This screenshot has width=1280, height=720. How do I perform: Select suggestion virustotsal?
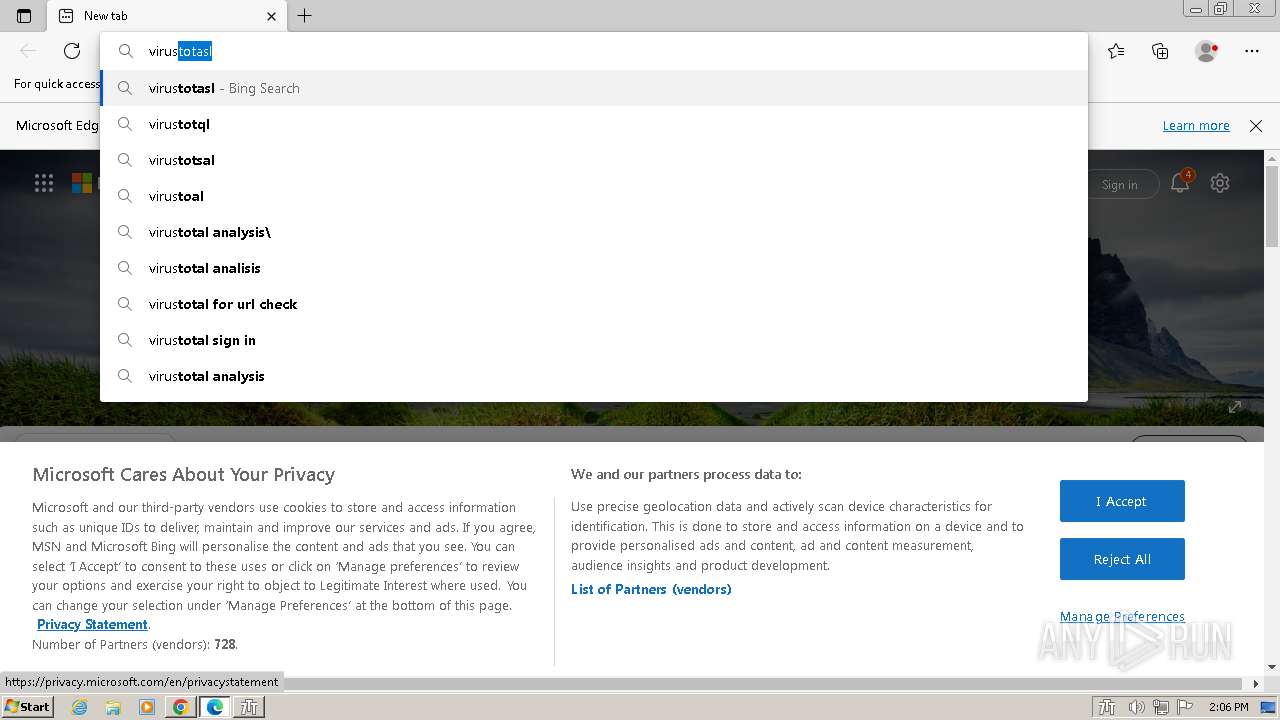(x=594, y=160)
